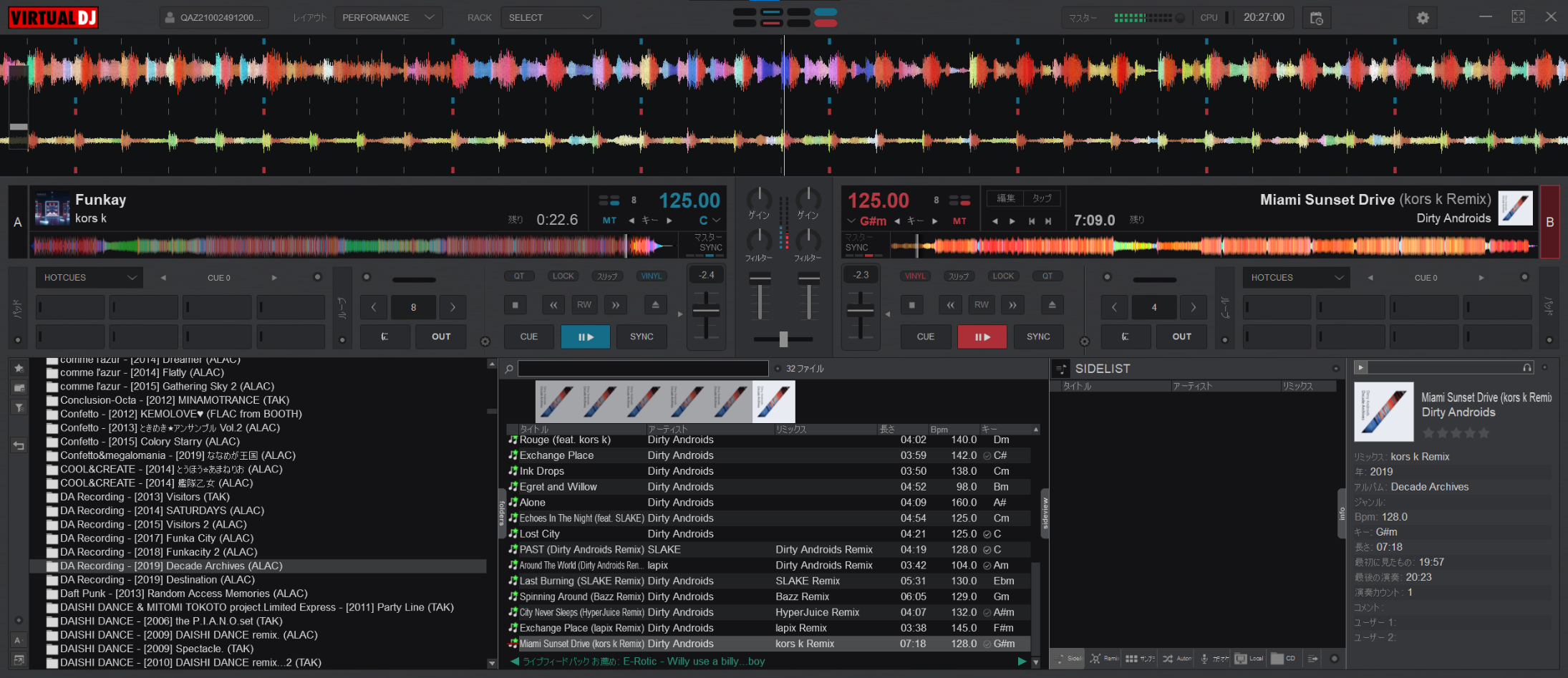Toggle LOCK on deck B
Screen dimensions: 1568x678
point(1003,276)
